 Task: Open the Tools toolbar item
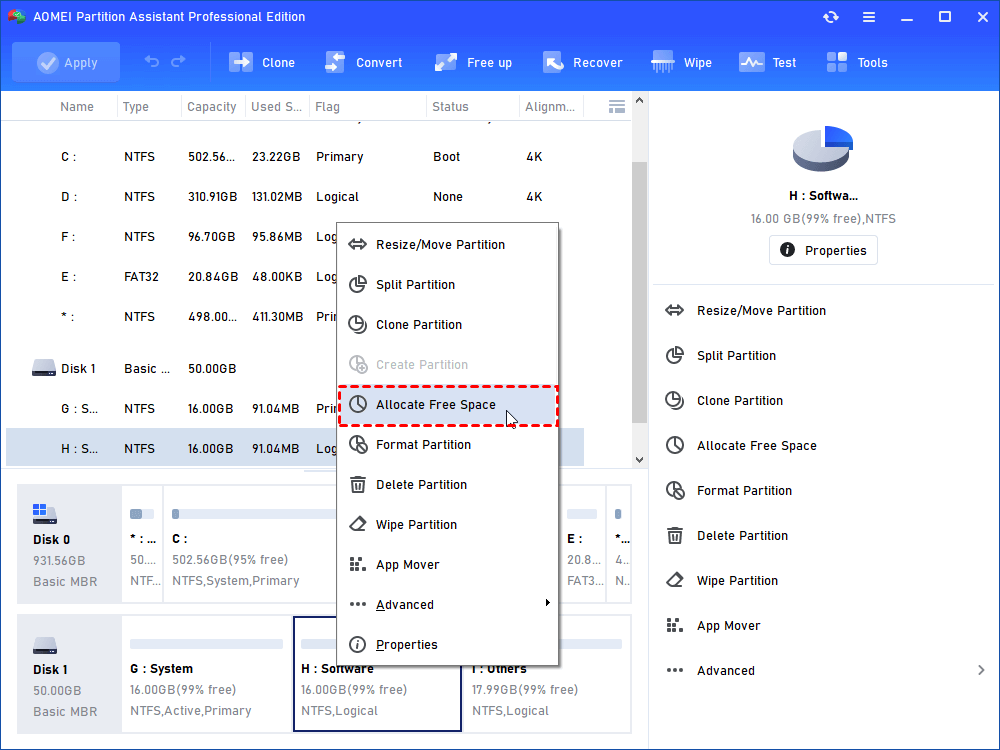[x=857, y=62]
